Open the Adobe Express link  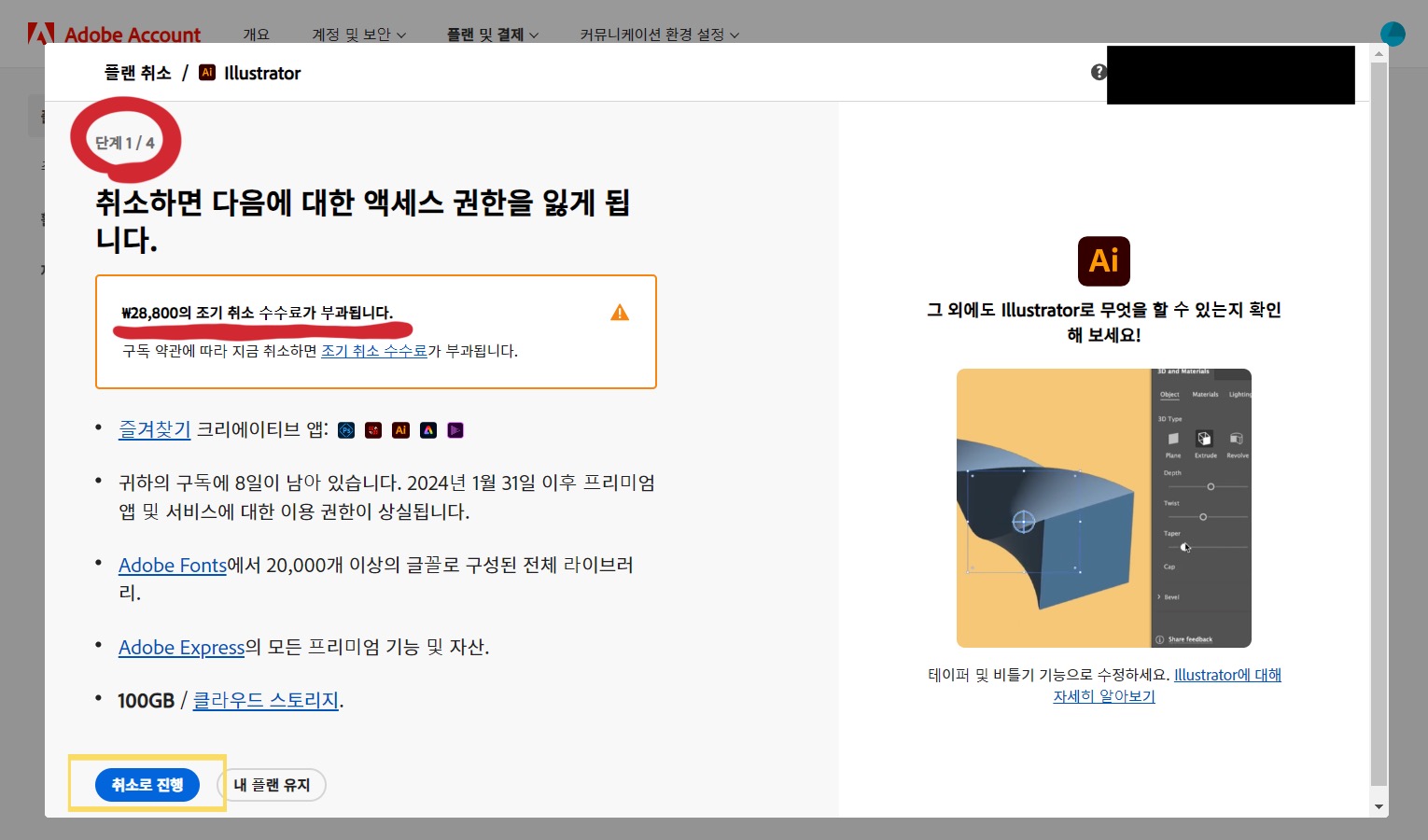click(x=181, y=648)
